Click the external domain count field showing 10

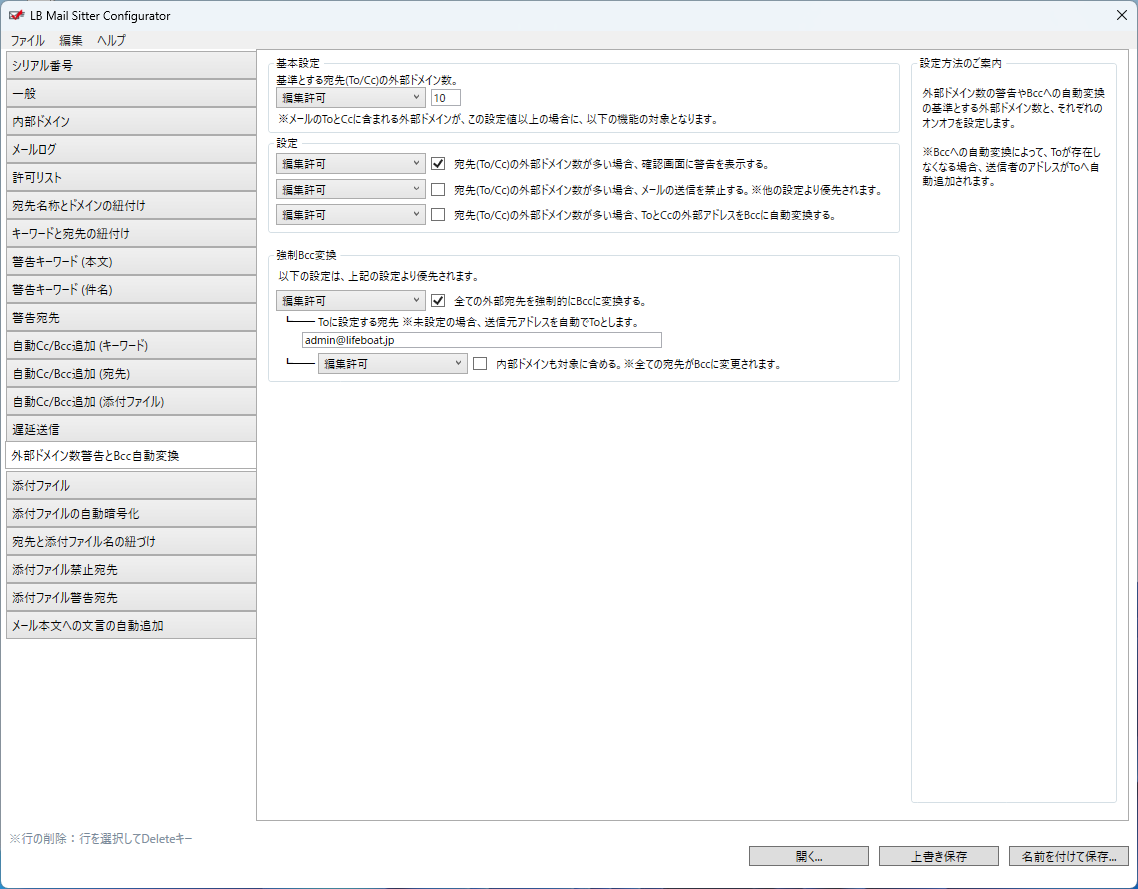pos(445,98)
